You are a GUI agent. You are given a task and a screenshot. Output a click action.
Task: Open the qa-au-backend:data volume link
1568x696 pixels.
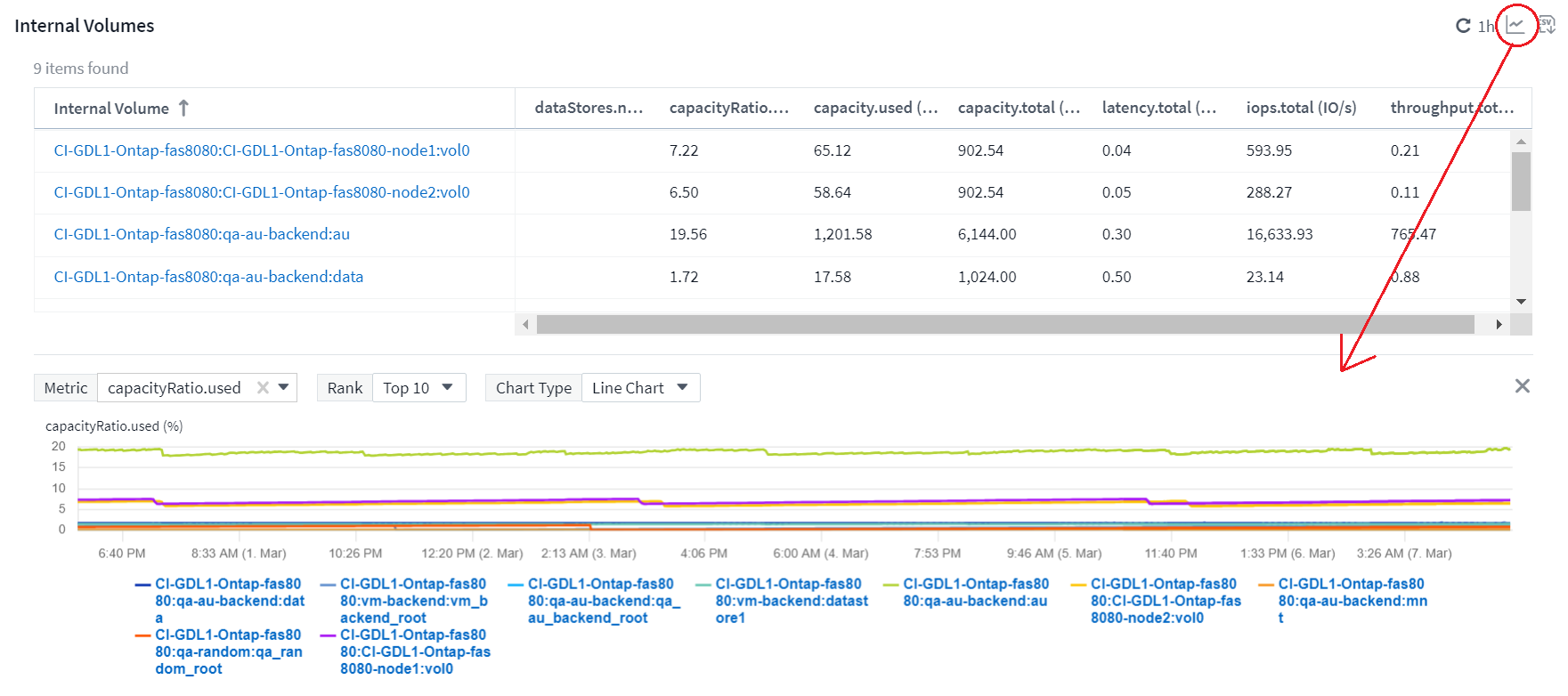coord(208,277)
